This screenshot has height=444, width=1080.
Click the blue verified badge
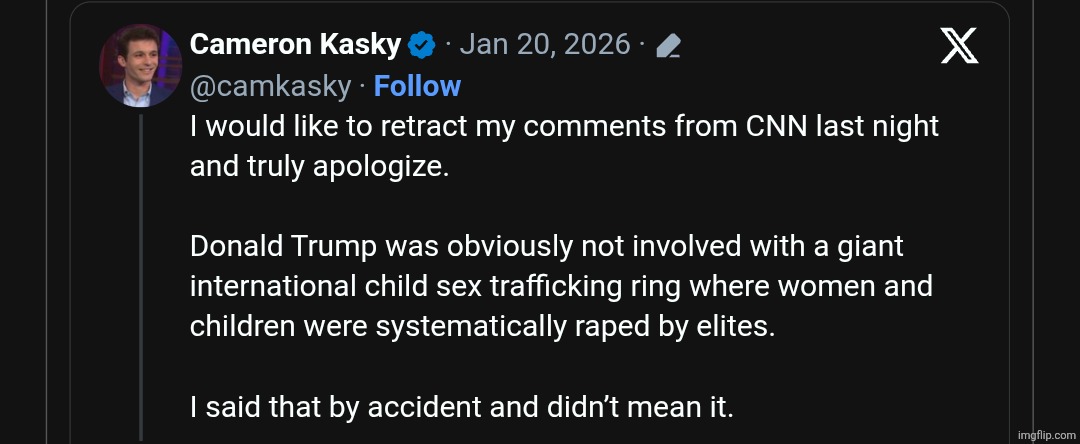pyautogui.click(x=421, y=45)
